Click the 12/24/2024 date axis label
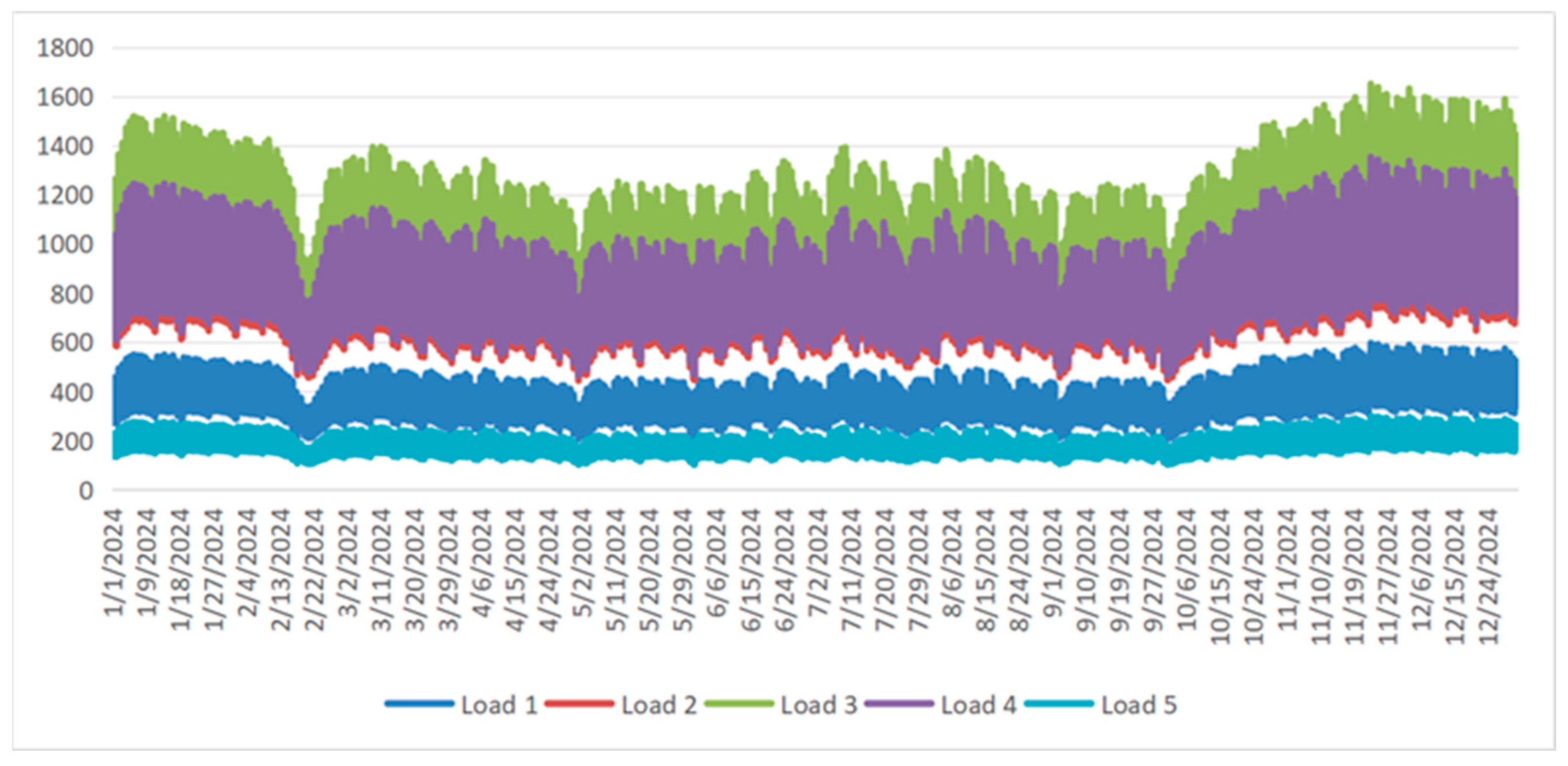The height and width of the screenshot is (766, 1568). (x=1488, y=577)
